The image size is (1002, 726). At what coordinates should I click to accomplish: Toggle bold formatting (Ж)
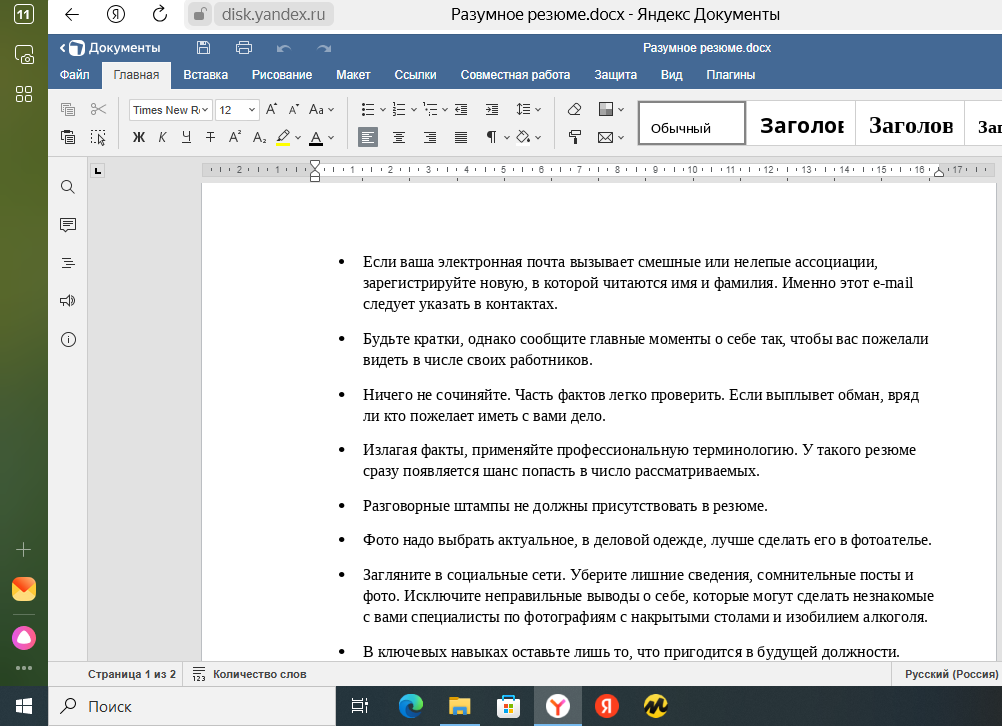tap(139, 137)
